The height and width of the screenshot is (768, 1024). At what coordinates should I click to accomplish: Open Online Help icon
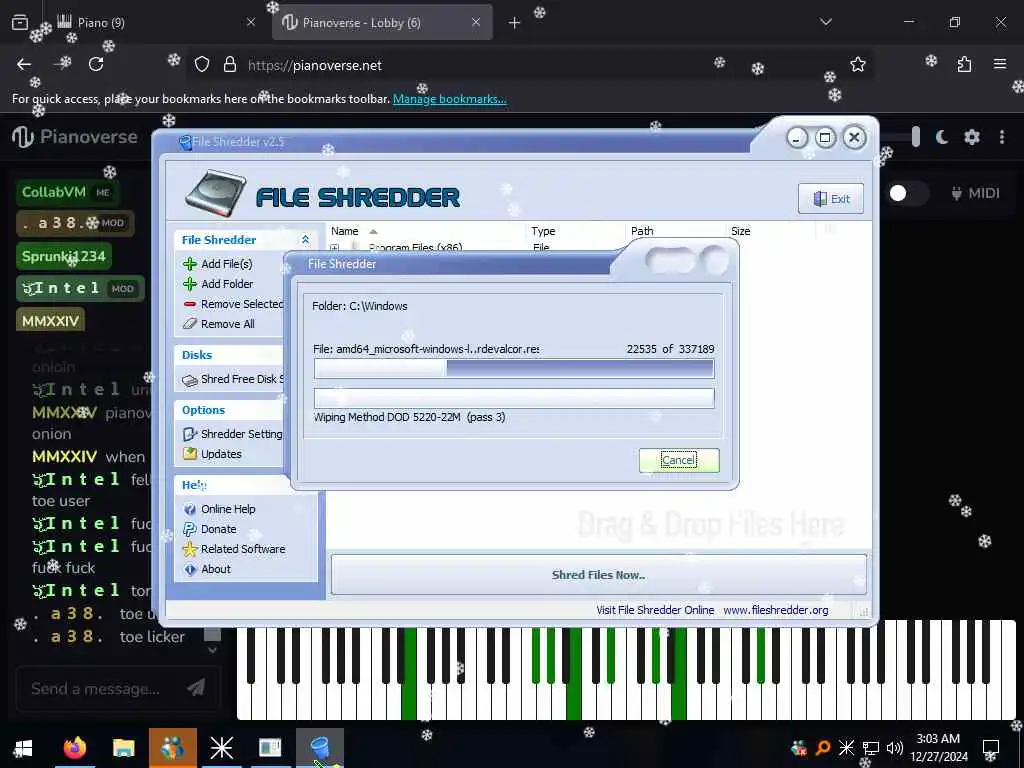point(189,509)
